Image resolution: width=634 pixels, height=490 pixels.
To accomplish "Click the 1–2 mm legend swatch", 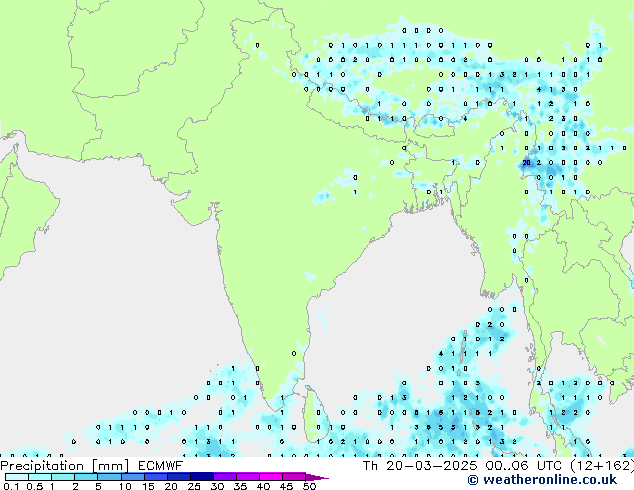I will tap(63, 477).
